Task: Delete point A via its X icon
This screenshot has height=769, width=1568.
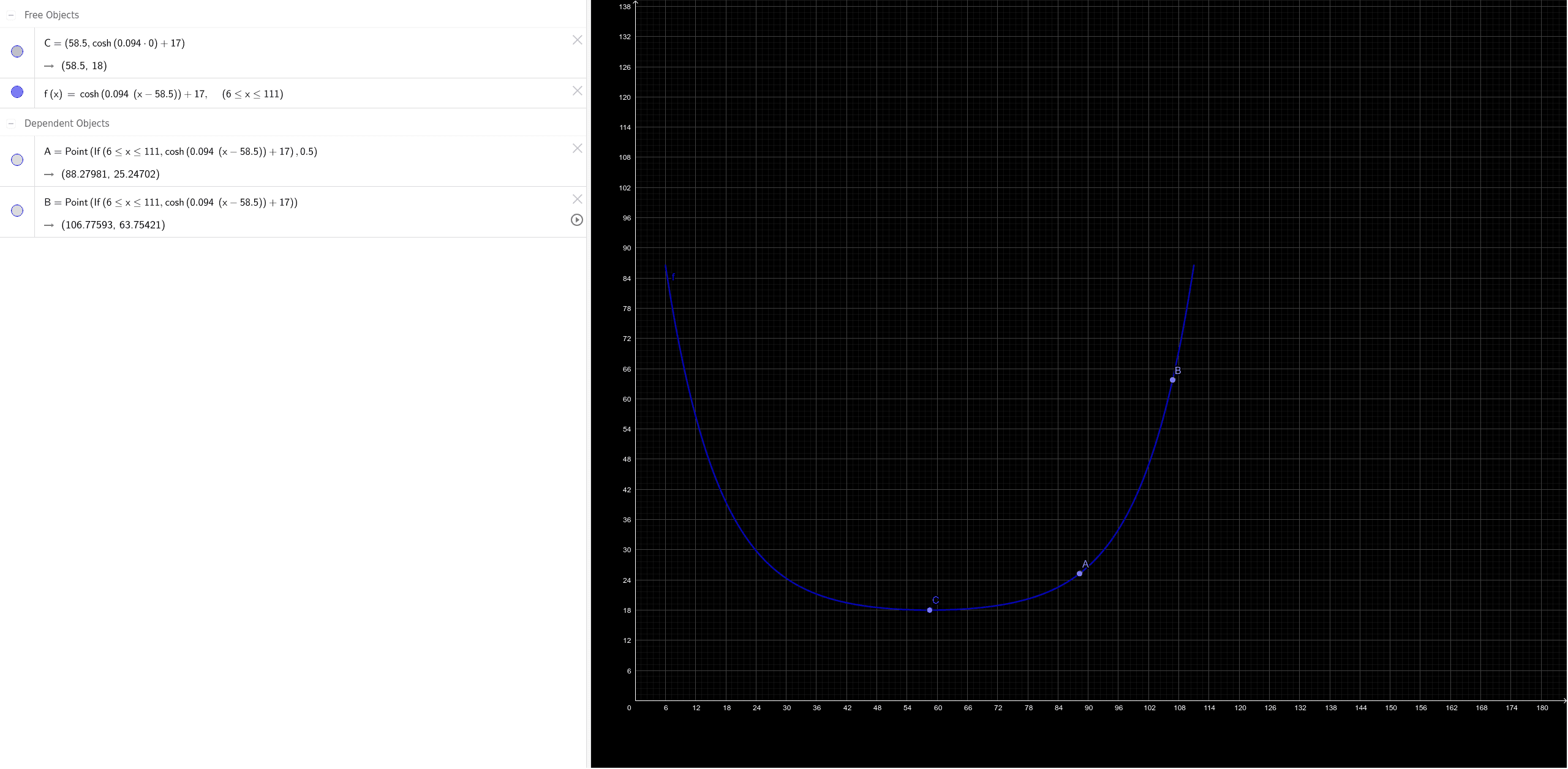Action: [x=576, y=148]
